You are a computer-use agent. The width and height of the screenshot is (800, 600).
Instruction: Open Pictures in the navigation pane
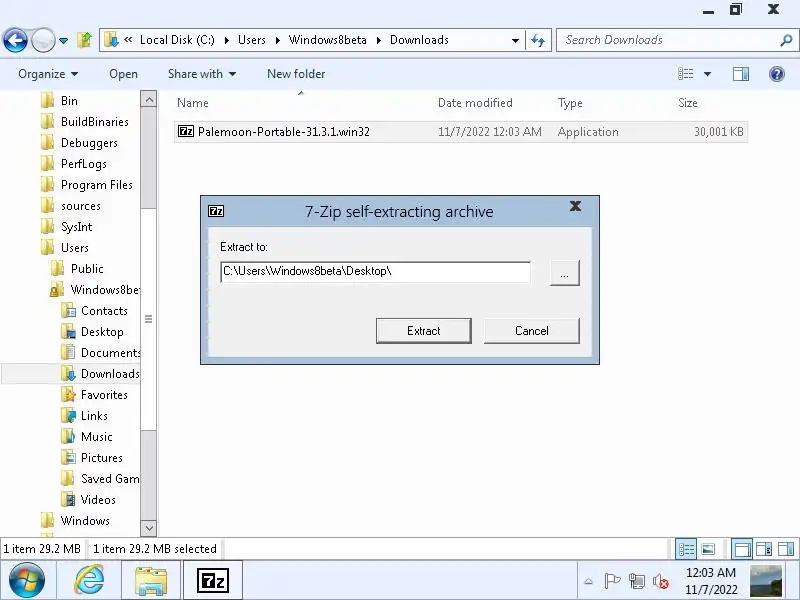pyautogui.click(x=102, y=457)
